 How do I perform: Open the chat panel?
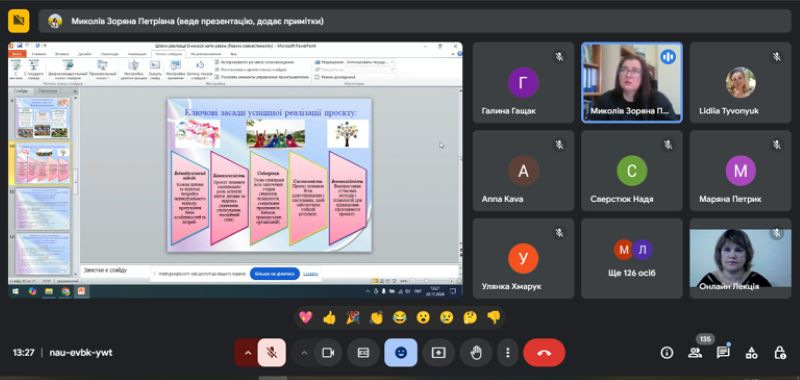click(x=723, y=352)
